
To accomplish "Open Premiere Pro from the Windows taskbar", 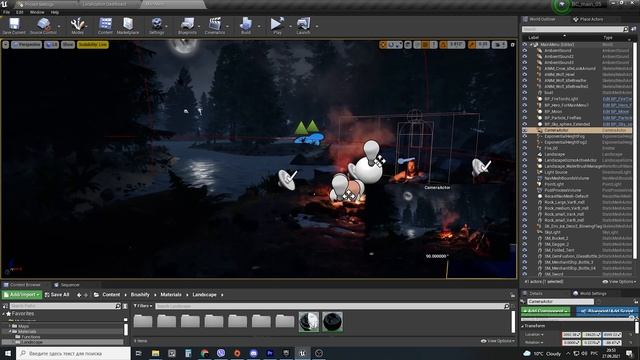I will [270, 353].
